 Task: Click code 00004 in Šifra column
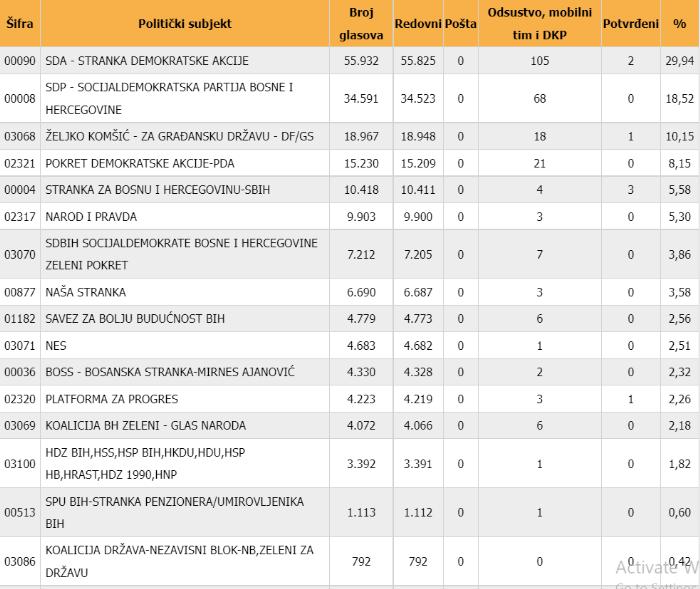[20, 190]
